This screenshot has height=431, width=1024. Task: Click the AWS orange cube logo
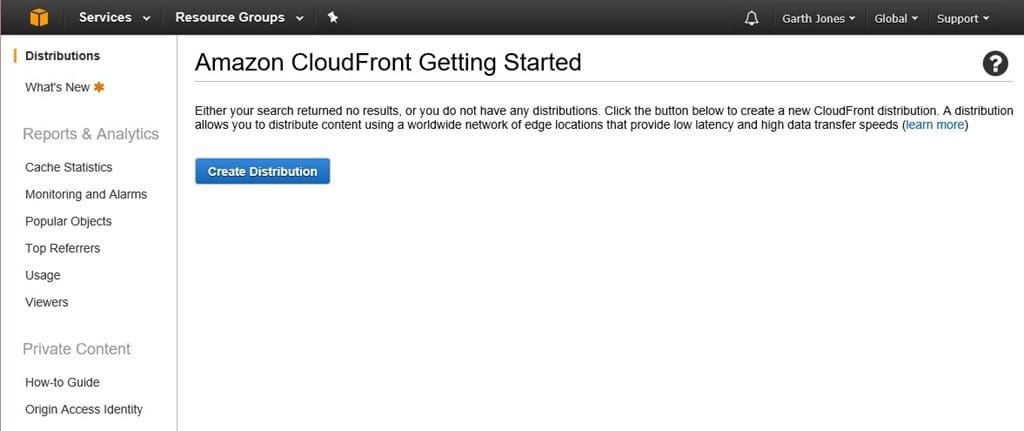point(39,18)
